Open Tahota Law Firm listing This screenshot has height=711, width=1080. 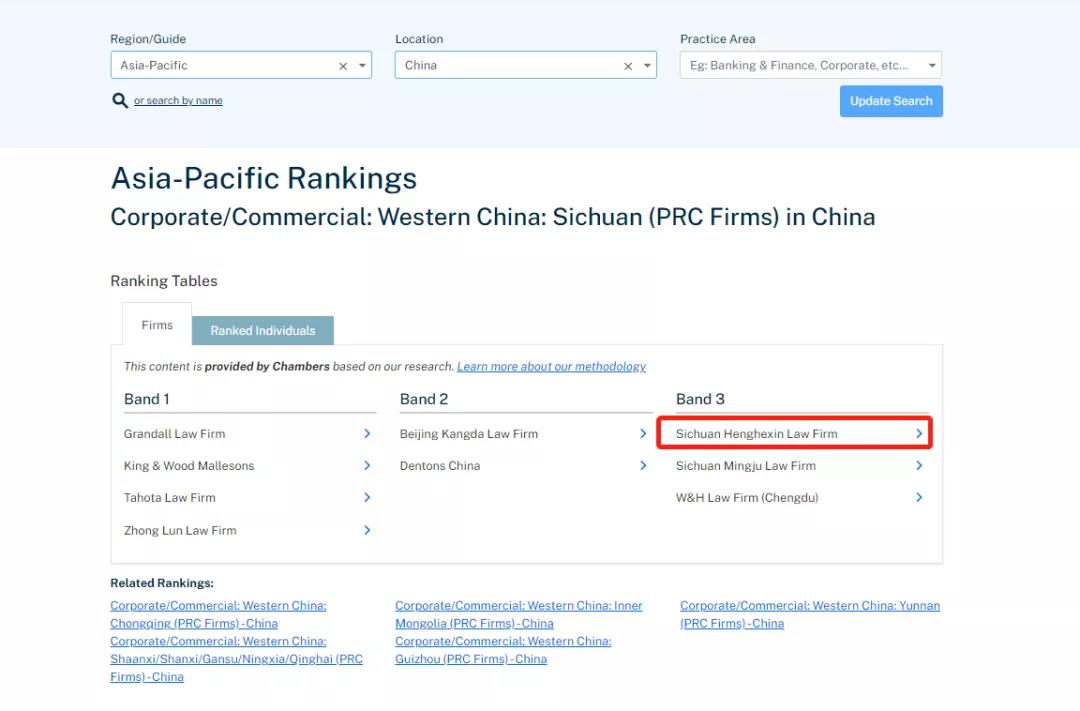pos(170,498)
